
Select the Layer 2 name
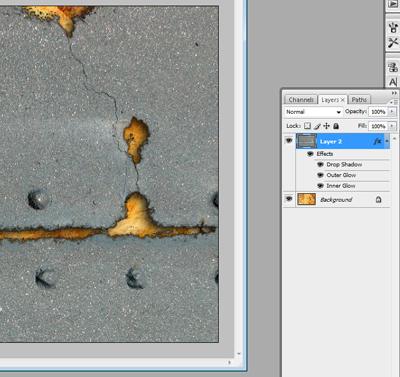[x=331, y=142]
